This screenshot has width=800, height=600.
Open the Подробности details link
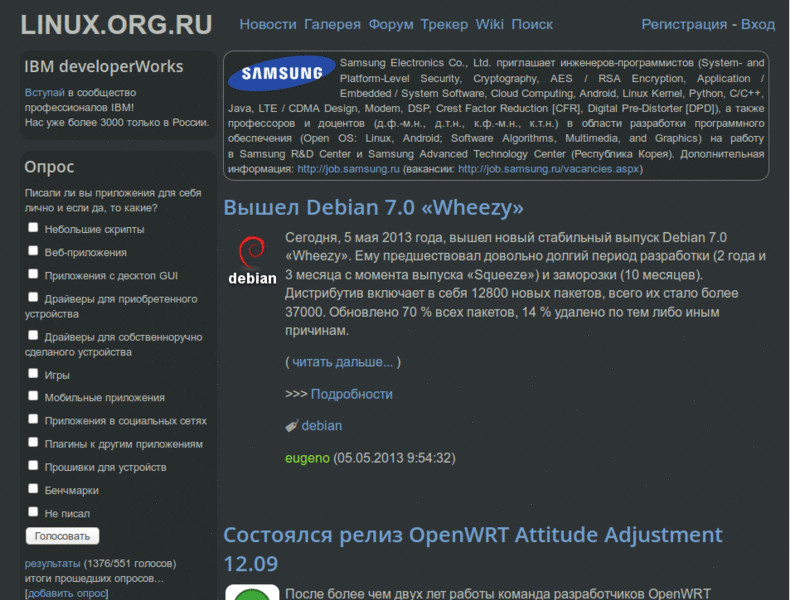352,394
